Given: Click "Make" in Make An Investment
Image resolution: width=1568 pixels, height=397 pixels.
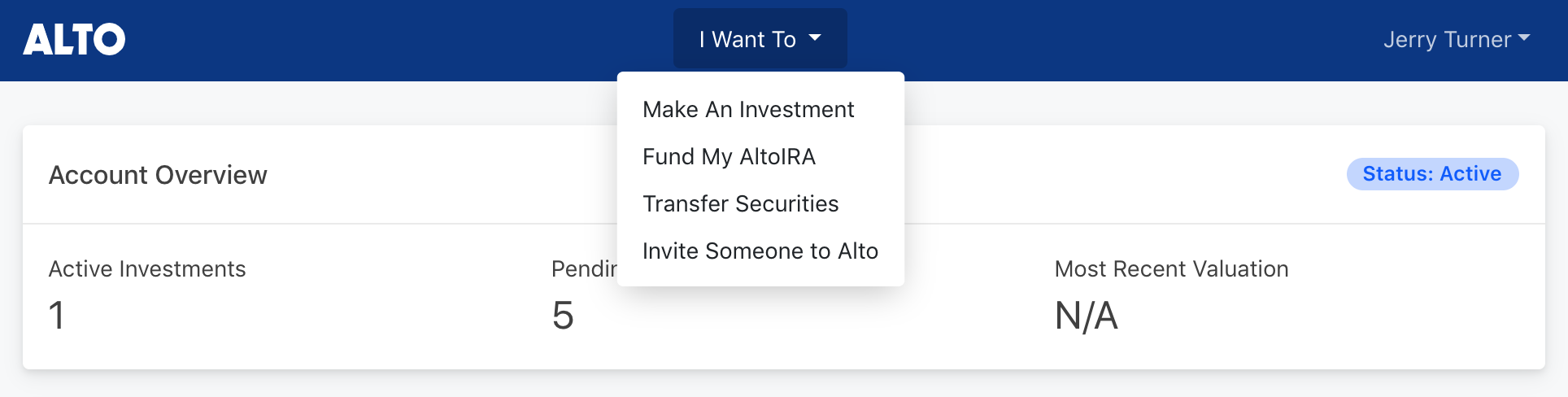Looking at the screenshot, I should 670,110.
